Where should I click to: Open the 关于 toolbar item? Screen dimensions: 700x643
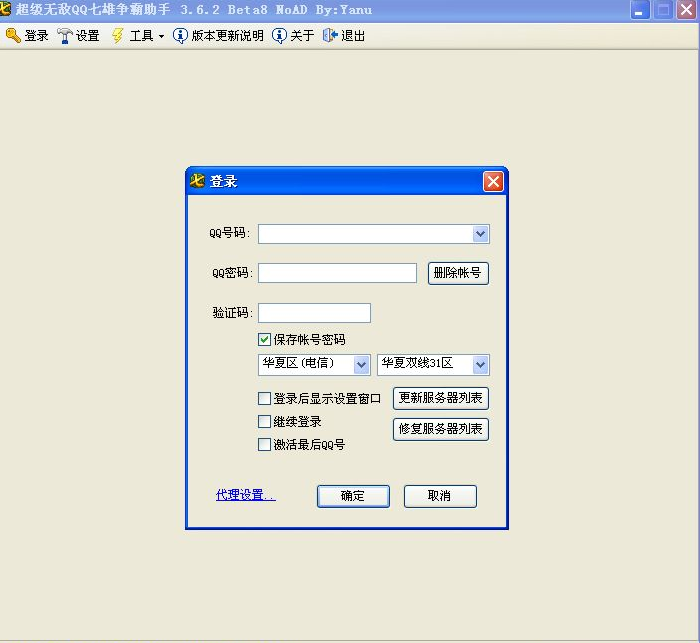[x=293, y=36]
